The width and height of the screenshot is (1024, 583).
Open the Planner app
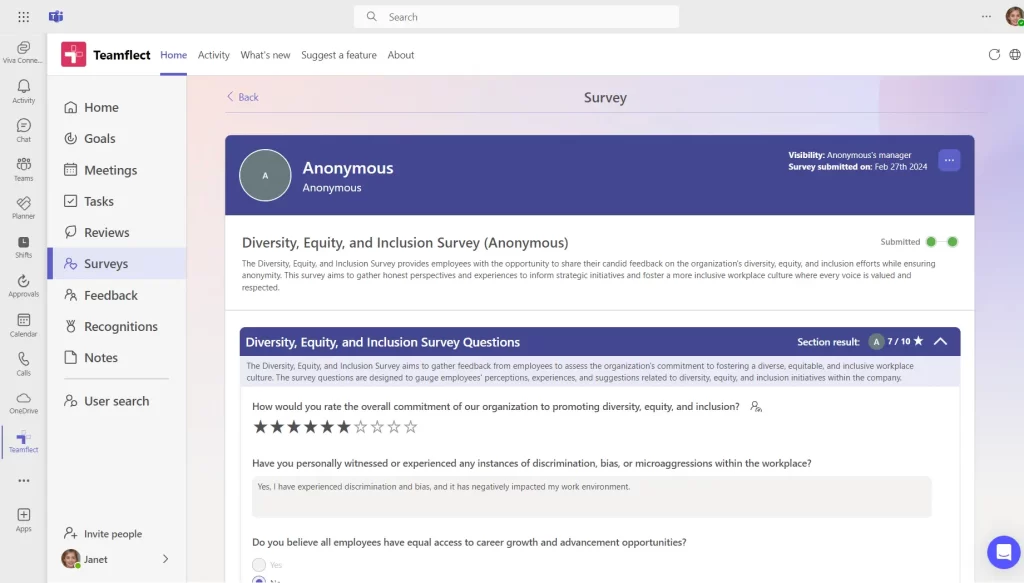click(24, 208)
